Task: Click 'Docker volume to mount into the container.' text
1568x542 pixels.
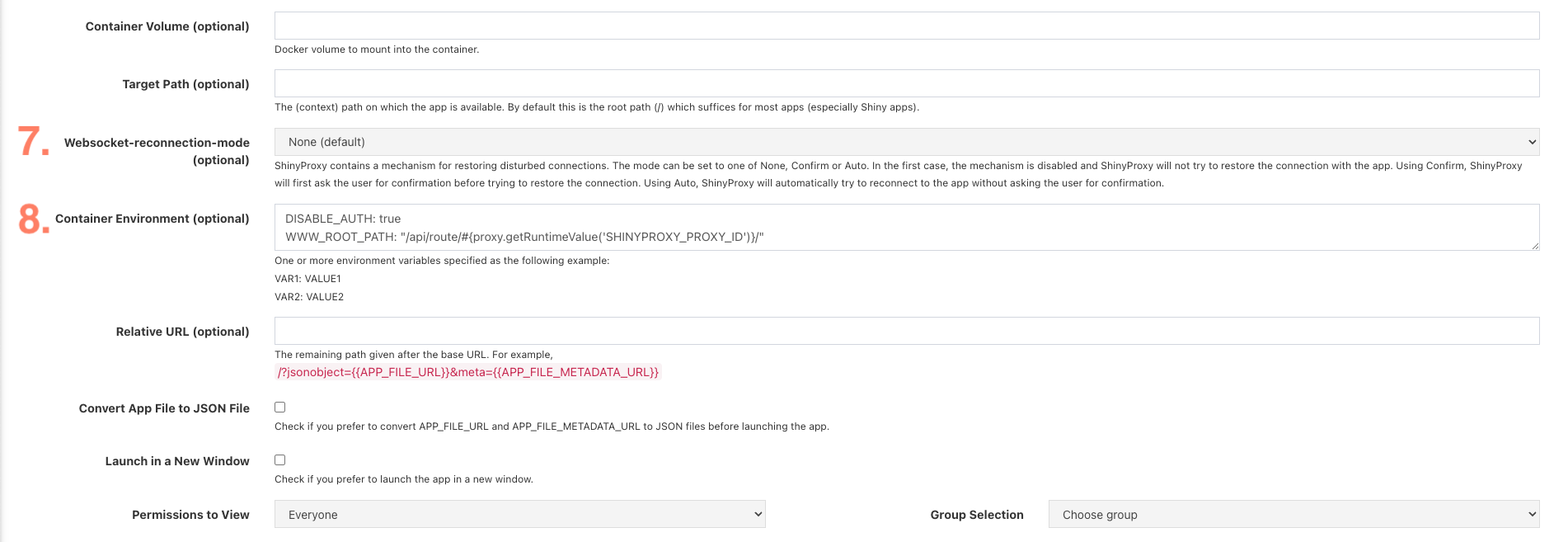Action: [x=377, y=49]
